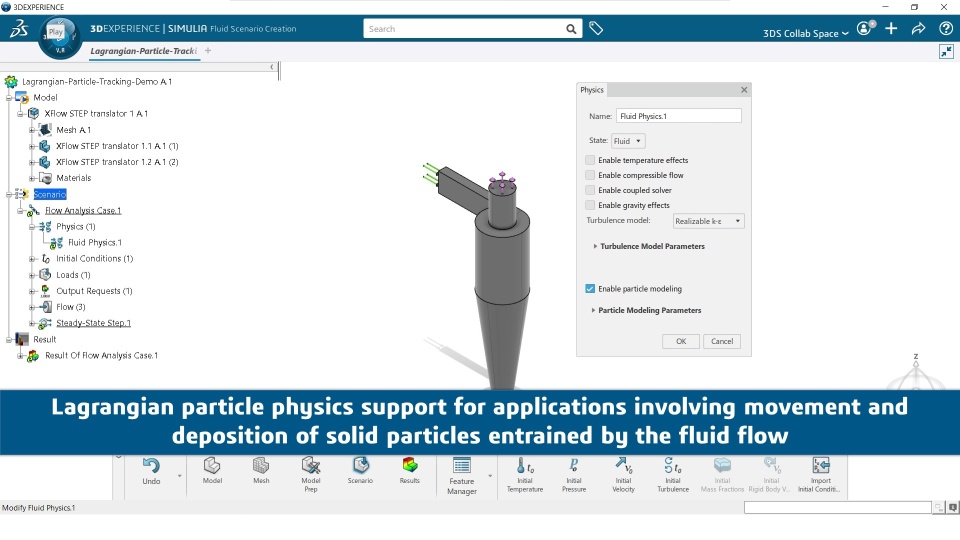960x540 pixels.
Task: Click the collapse view icon at top right
Action: pyautogui.click(x=946, y=51)
